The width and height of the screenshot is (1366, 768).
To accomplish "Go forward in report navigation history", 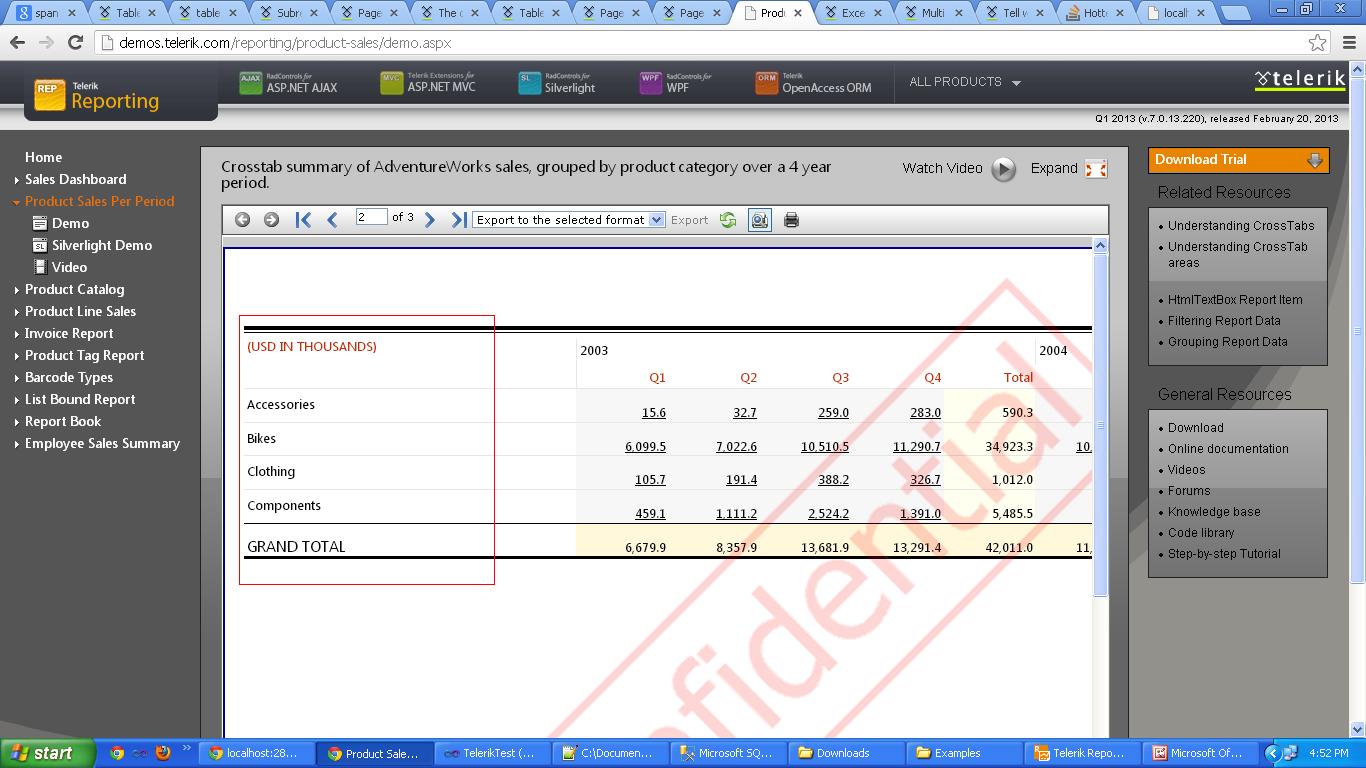I will (271, 220).
